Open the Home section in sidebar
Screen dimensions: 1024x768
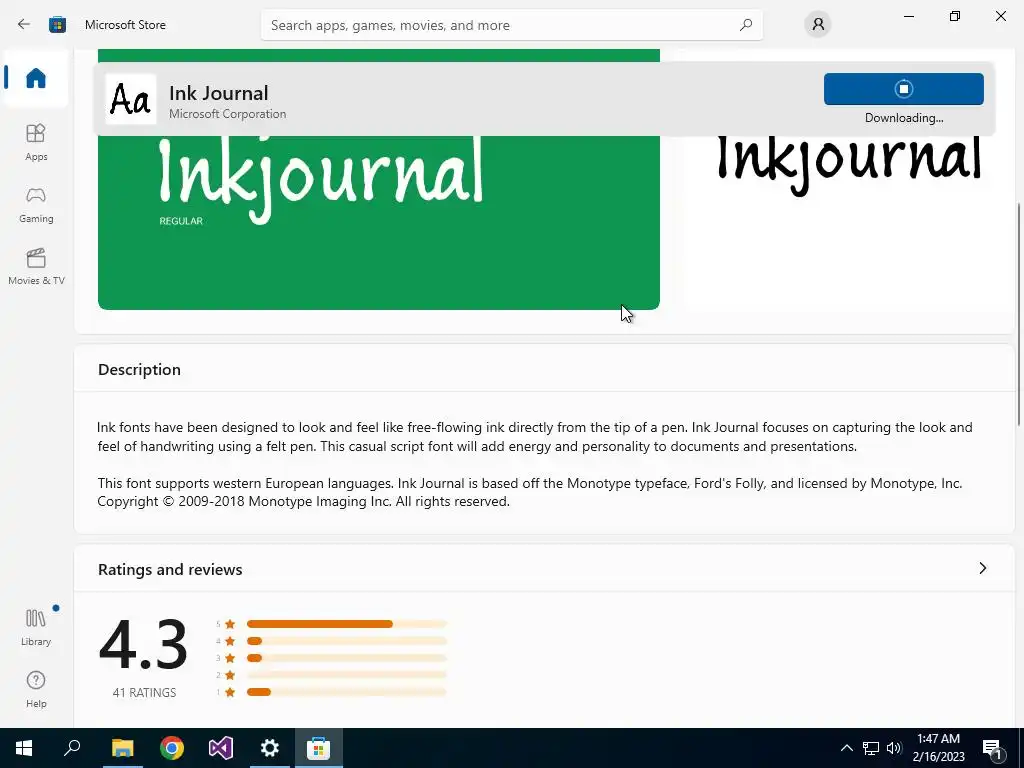click(x=36, y=78)
